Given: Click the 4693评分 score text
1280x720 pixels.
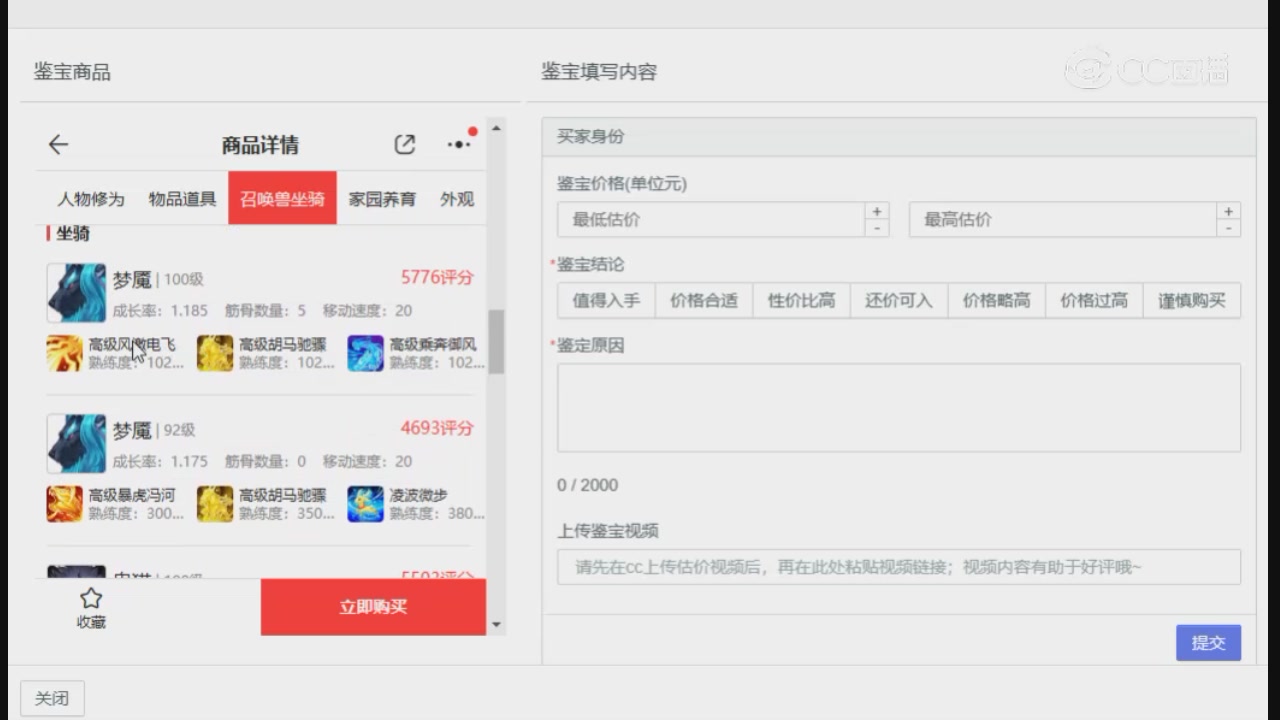Looking at the screenshot, I should (x=437, y=428).
